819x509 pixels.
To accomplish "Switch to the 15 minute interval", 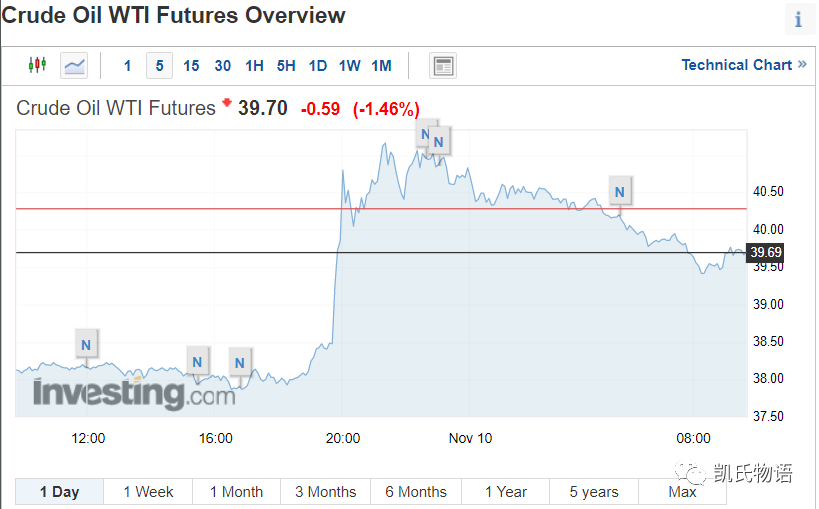I will pos(191,66).
